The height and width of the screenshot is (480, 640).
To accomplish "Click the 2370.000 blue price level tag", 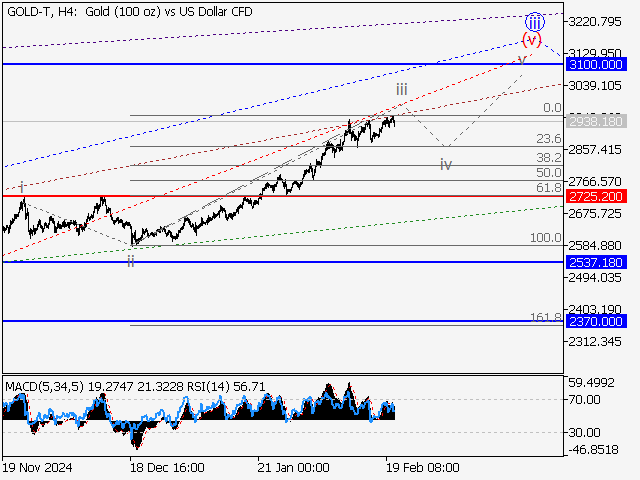I will [x=596, y=321].
